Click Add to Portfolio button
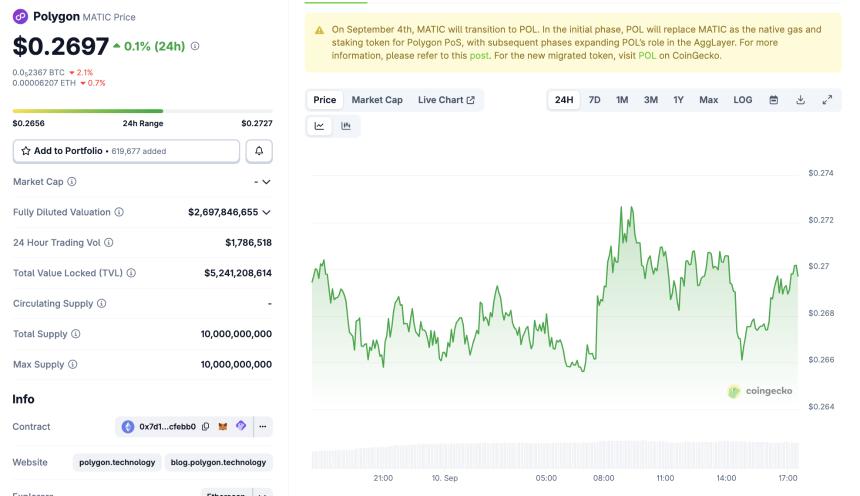Screen dimensions: 860x496 [126, 151]
